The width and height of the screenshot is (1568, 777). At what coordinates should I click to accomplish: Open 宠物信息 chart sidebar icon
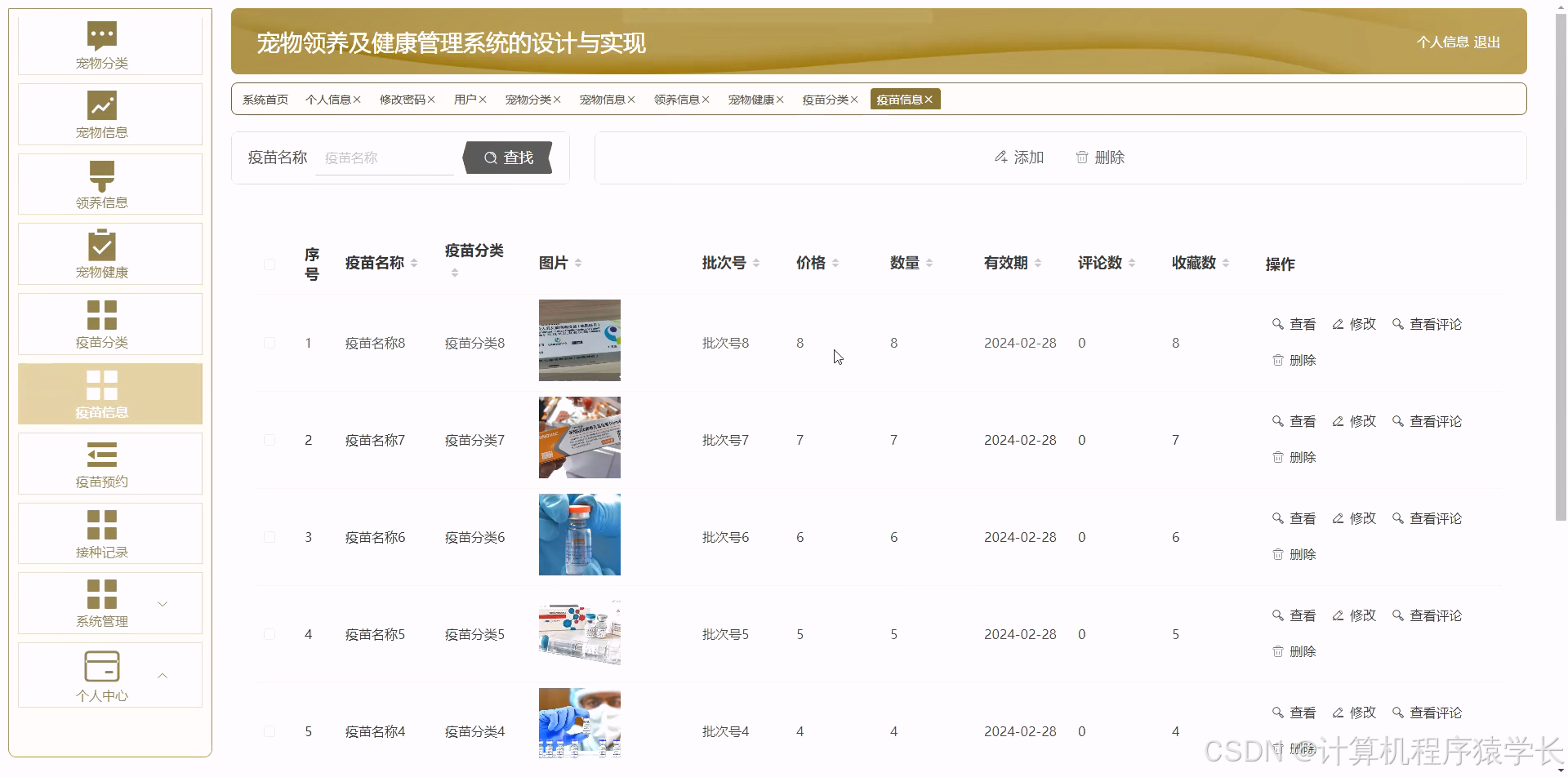[x=102, y=105]
